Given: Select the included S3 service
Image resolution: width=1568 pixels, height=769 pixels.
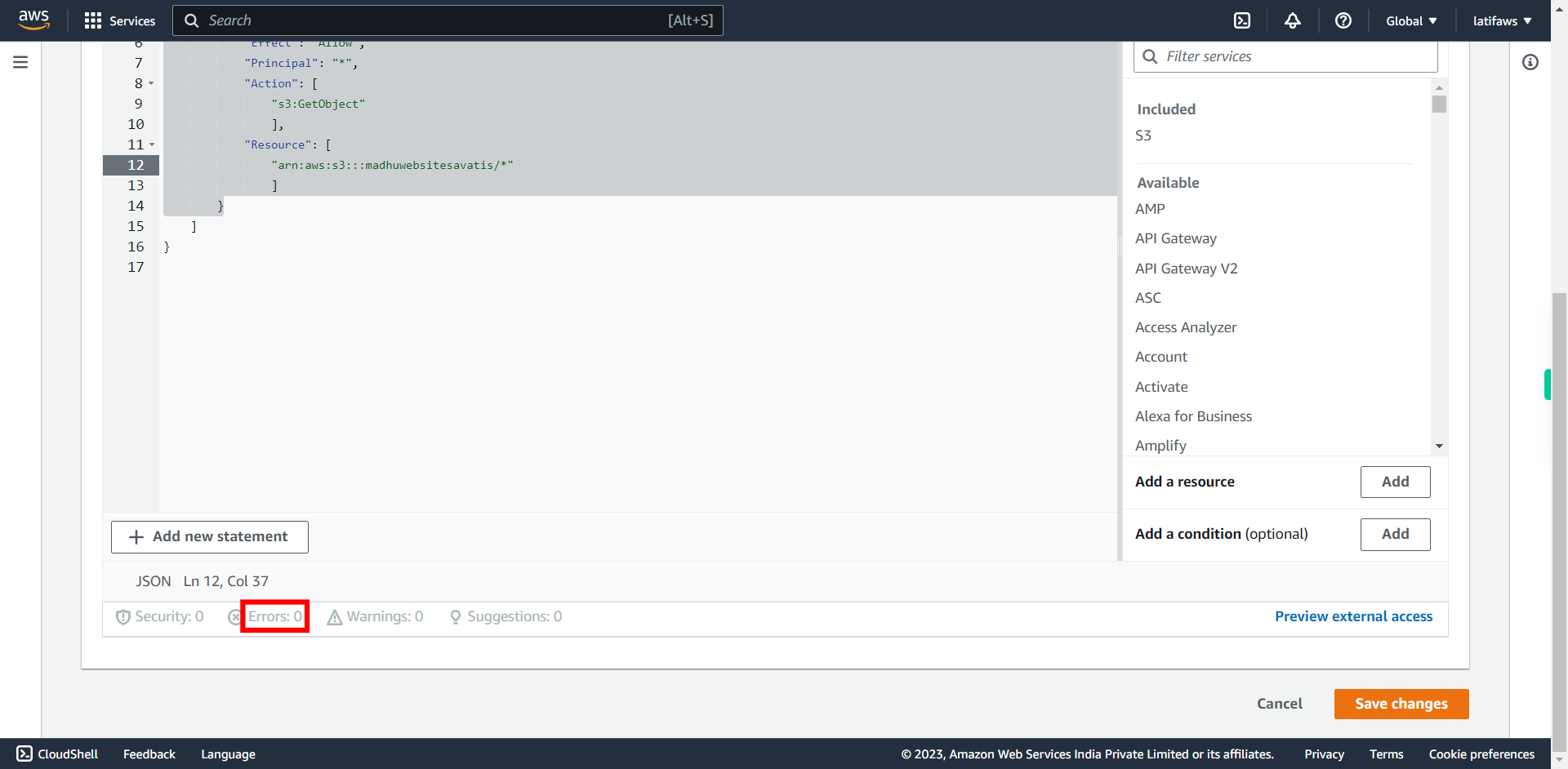Looking at the screenshot, I should (x=1143, y=136).
